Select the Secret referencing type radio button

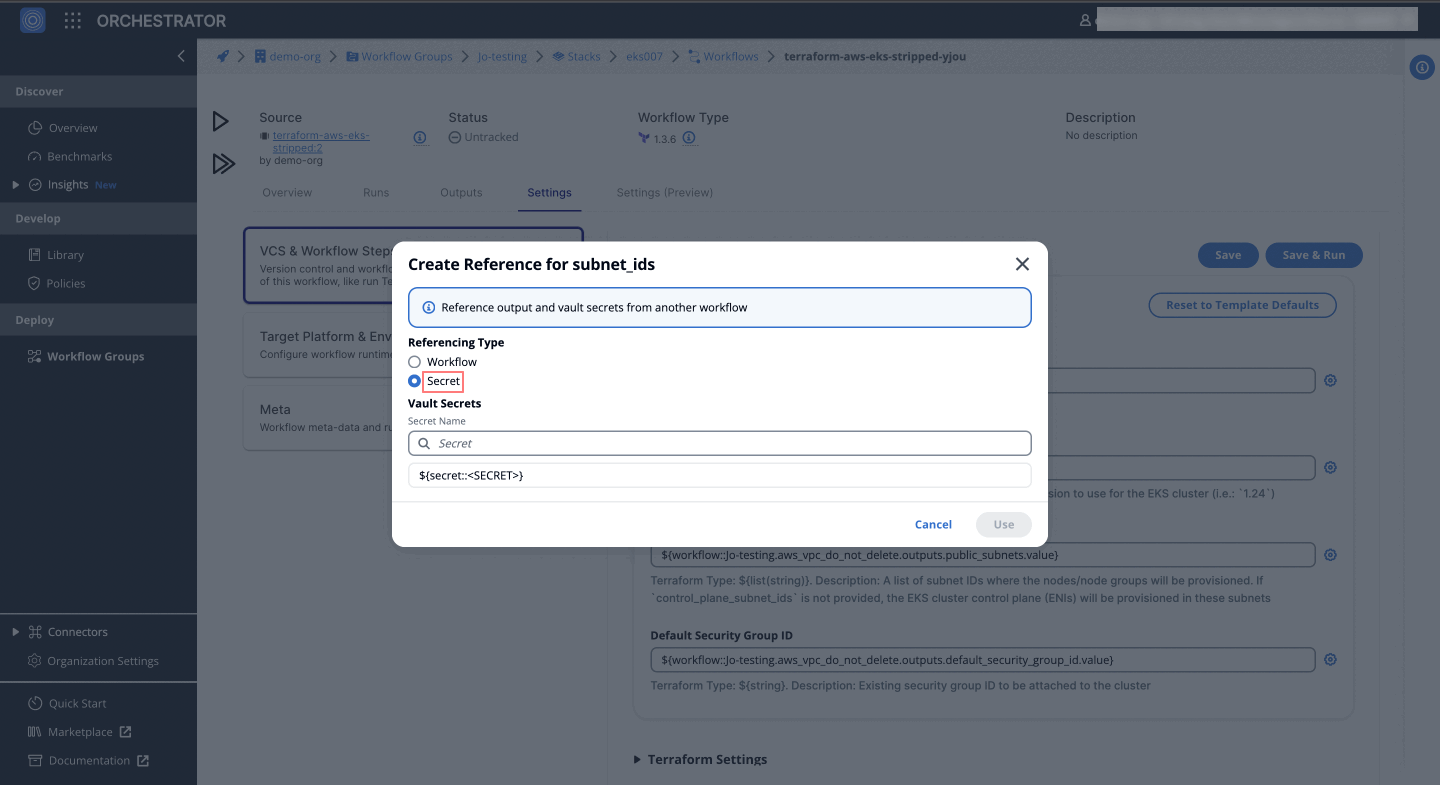pyautogui.click(x=415, y=381)
